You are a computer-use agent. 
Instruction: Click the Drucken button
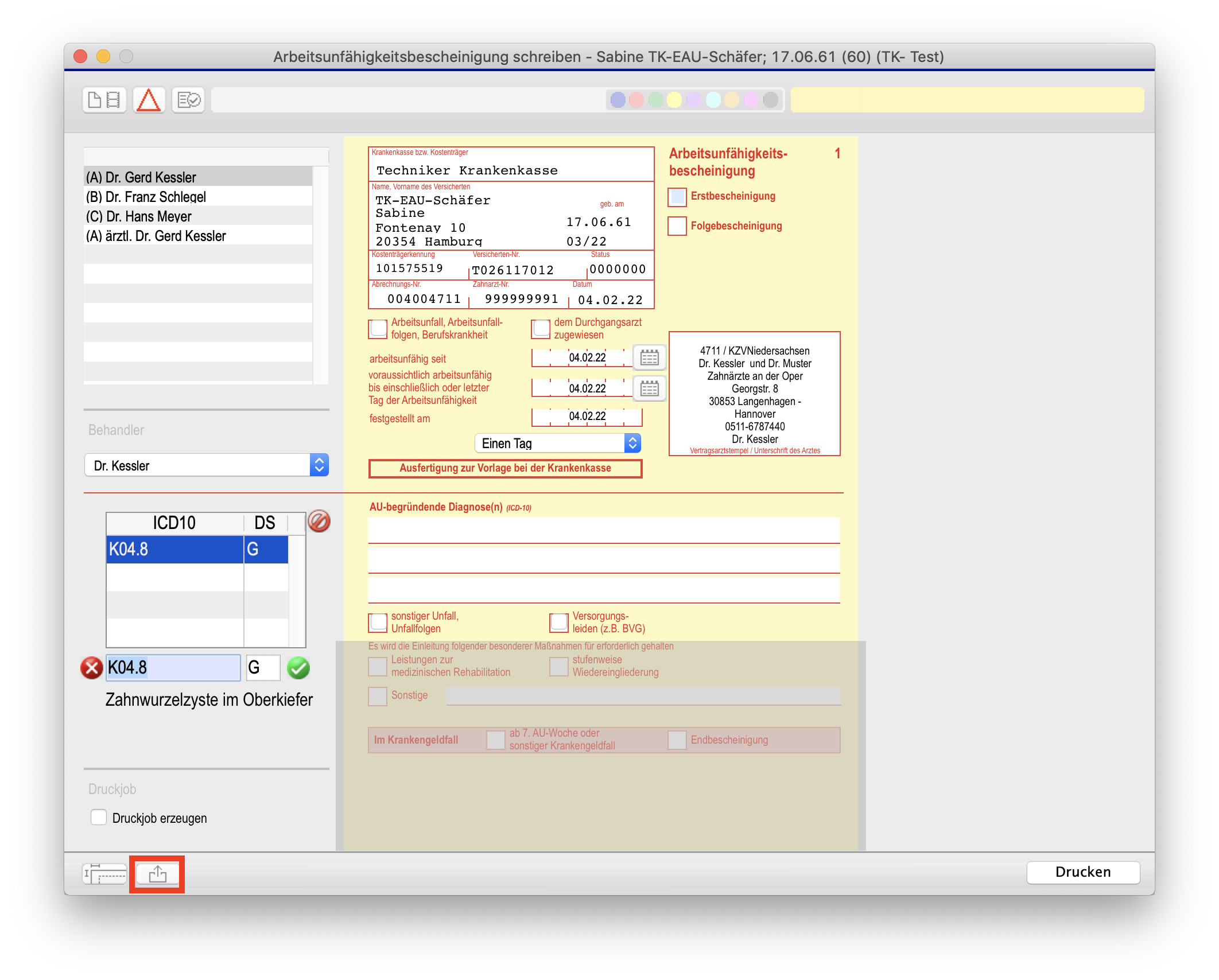[x=1082, y=872]
